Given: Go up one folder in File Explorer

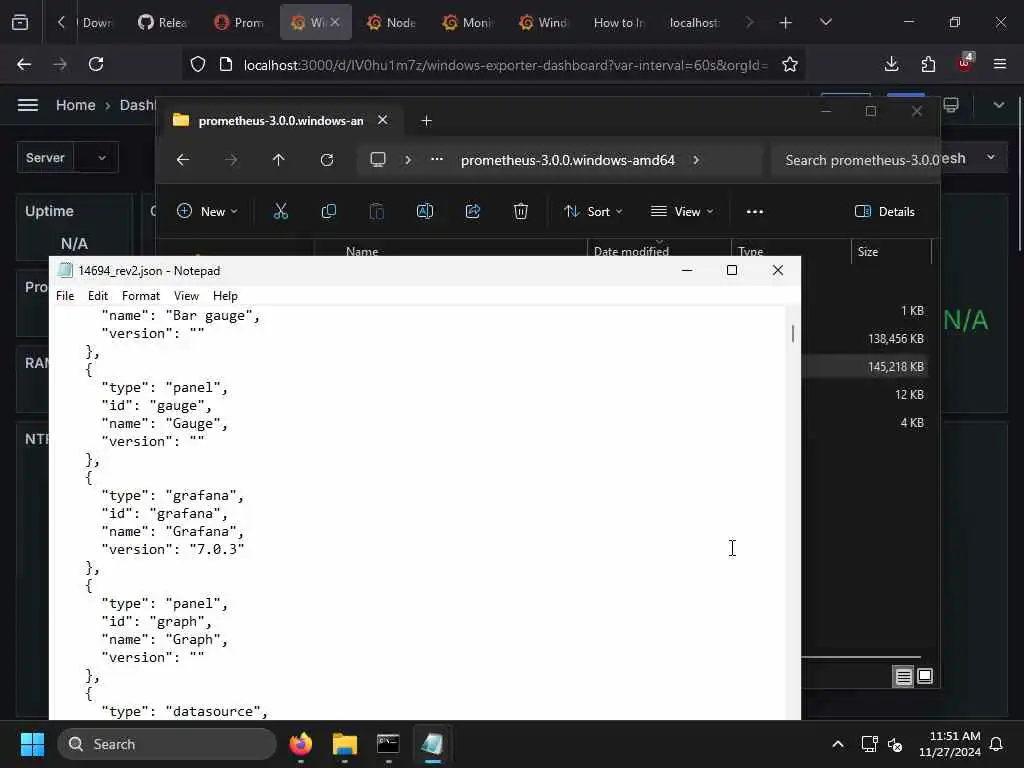Looking at the screenshot, I should coord(279,160).
